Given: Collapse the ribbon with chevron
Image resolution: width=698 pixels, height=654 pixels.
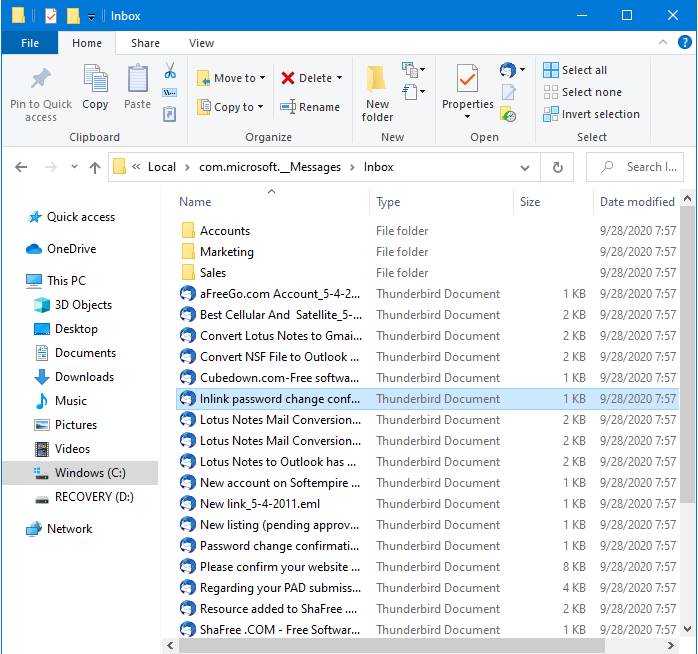Looking at the screenshot, I should point(663,42).
